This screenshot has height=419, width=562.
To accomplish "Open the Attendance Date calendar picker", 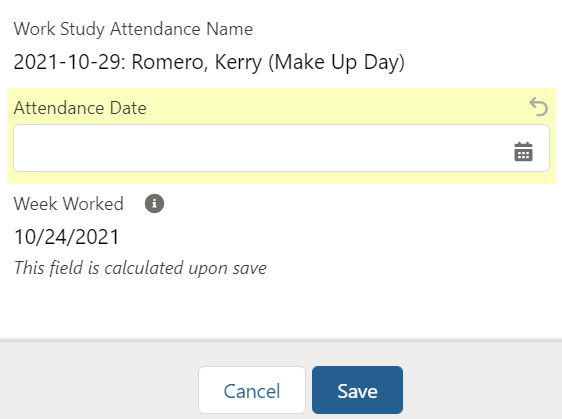I will pyautogui.click(x=523, y=152).
